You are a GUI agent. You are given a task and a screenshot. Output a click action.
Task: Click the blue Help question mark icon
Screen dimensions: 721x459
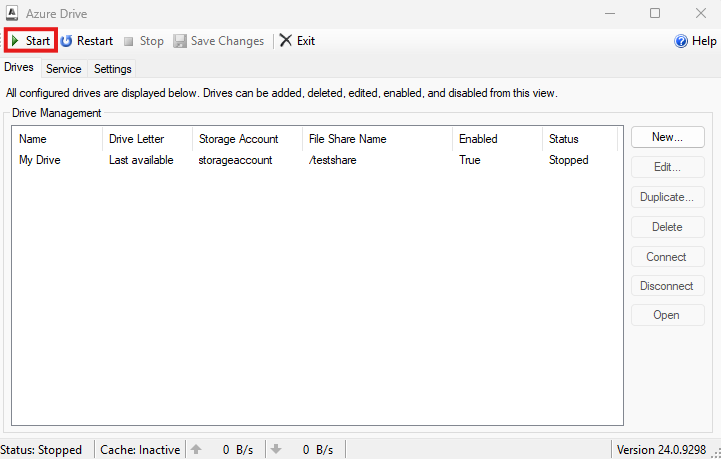point(681,41)
